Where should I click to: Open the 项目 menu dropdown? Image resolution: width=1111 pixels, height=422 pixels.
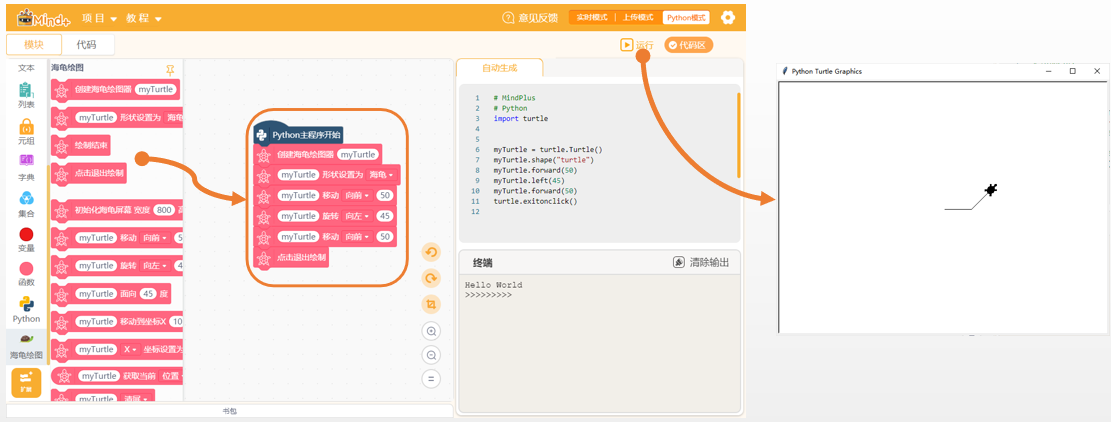[99, 18]
